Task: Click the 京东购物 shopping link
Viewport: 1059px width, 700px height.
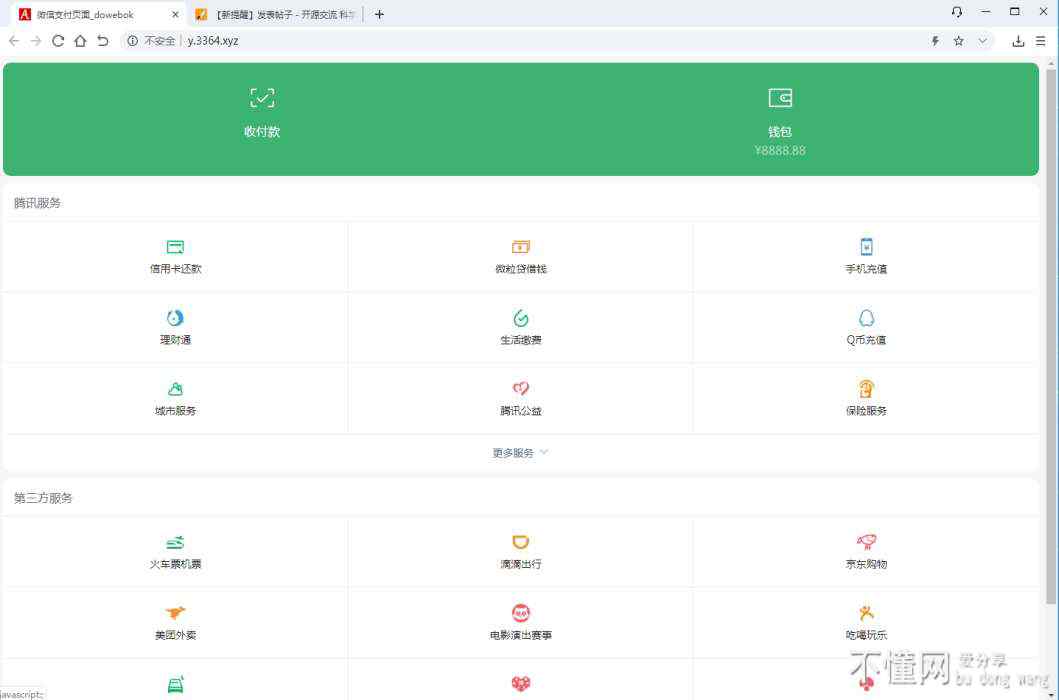Action: (x=866, y=564)
